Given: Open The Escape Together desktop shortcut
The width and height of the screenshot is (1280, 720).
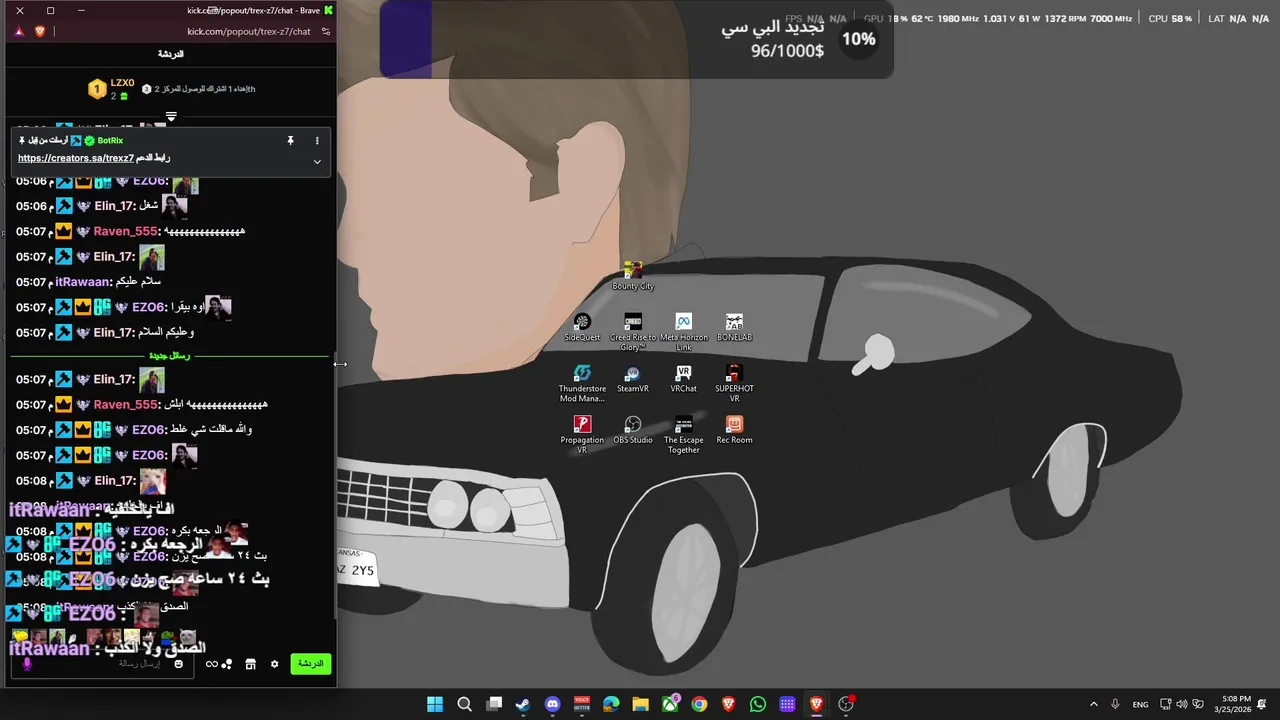Looking at the screenshot, I should tap(684, 435).
